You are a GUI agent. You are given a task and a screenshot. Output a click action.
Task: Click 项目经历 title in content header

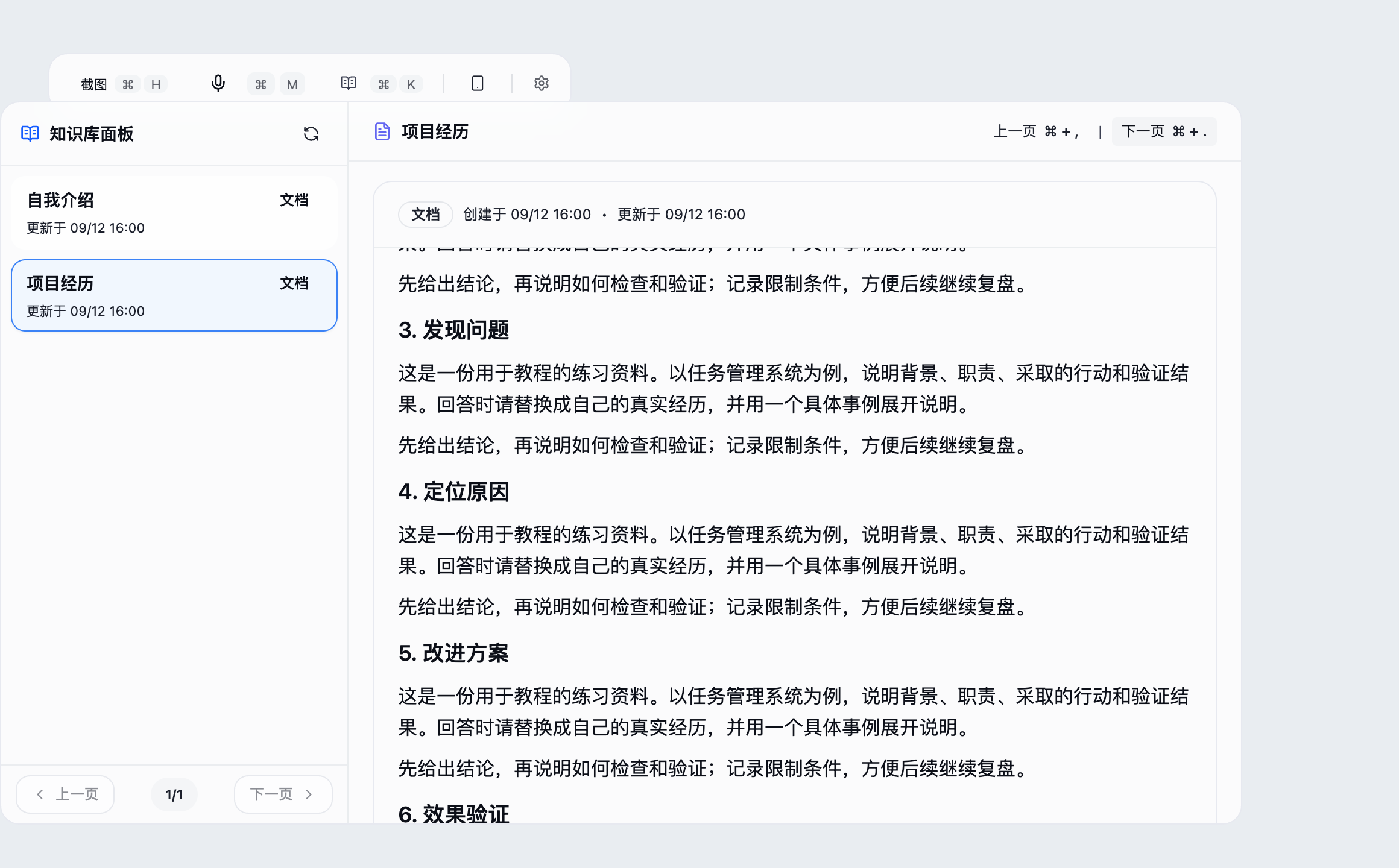(x=435, y=131)
